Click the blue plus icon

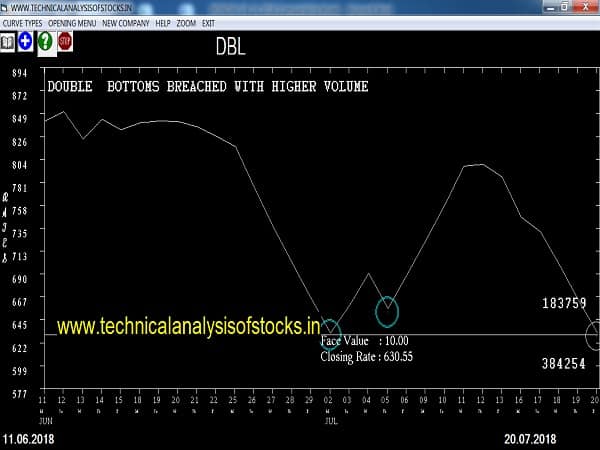click(26, 42)
